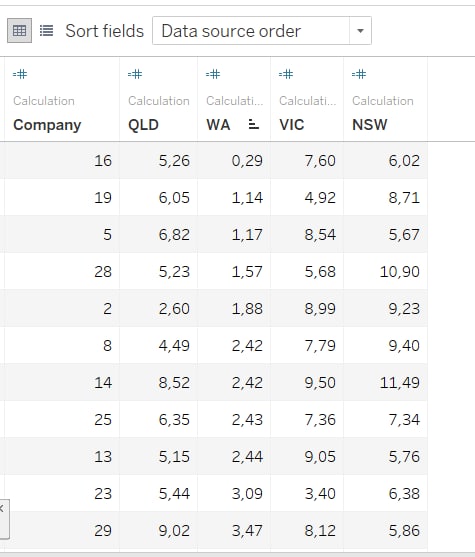Click the data type icon above NSW
This screenshot has height=557, width=475.
coord(359,74)
